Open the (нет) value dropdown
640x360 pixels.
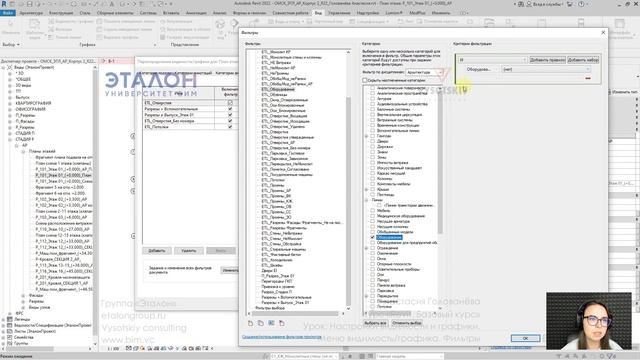547,69
